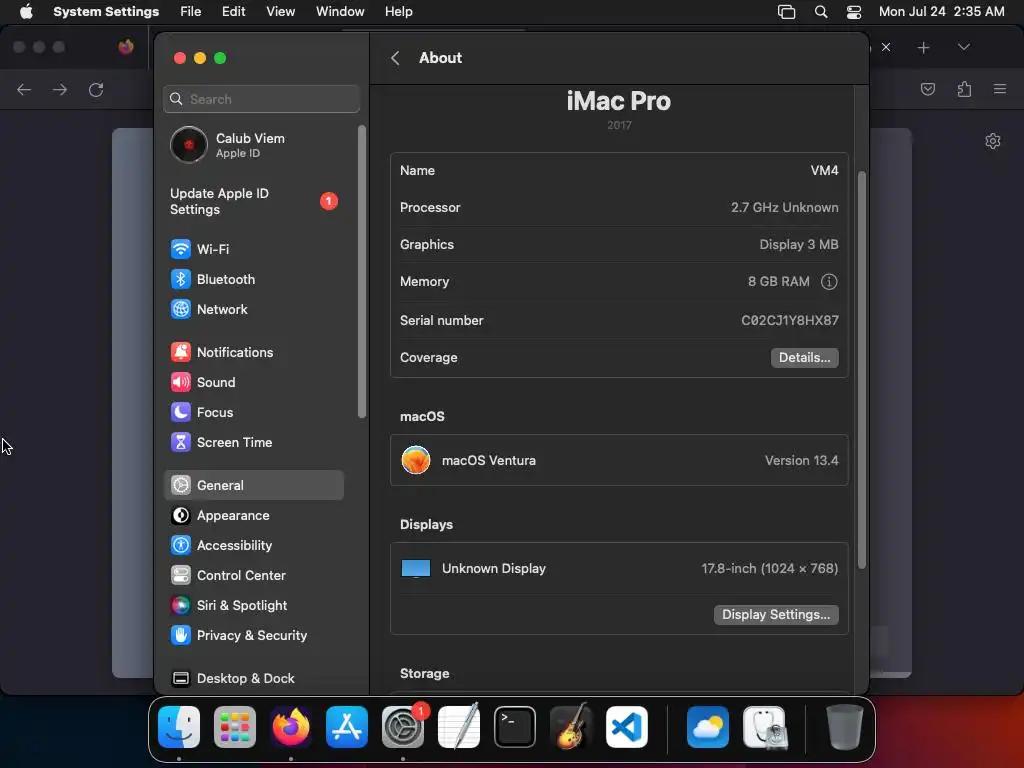Screen dimensions: 1024x768
Task: Open Bluetooth settings pane
Action: (x=253, y=279)
